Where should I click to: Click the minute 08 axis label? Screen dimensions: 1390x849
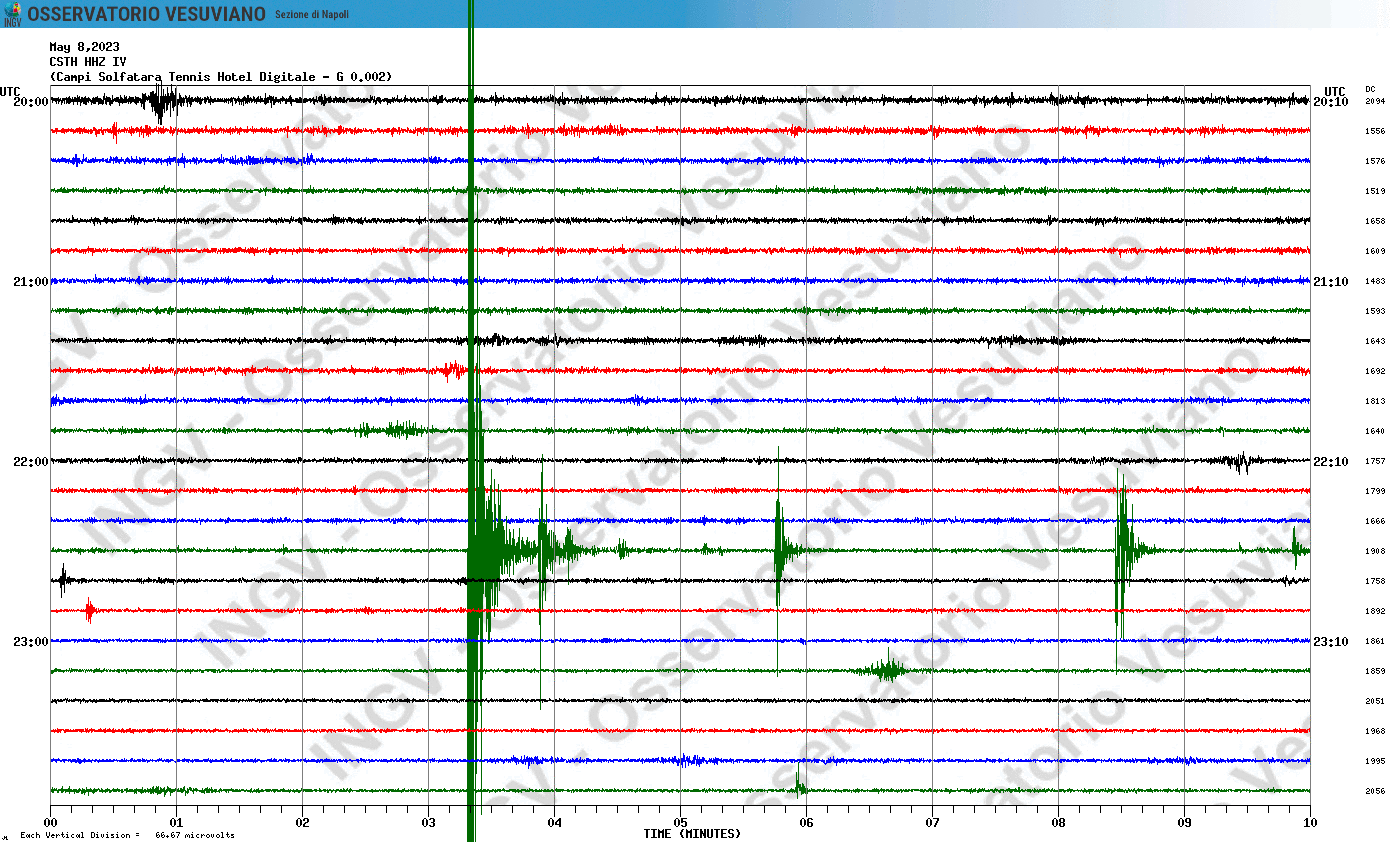click(1058, 823)
